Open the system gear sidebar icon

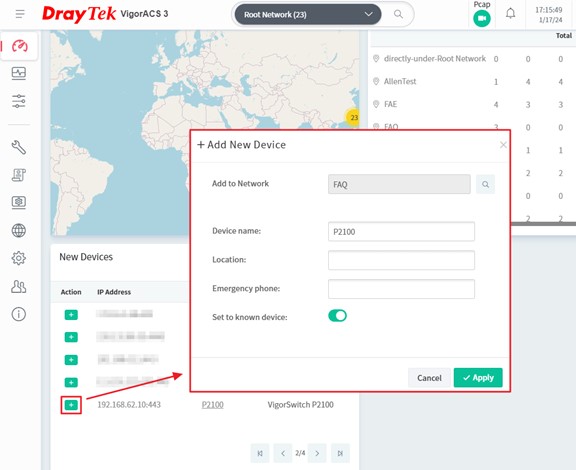pyautogui.click(x=19, y=258)
